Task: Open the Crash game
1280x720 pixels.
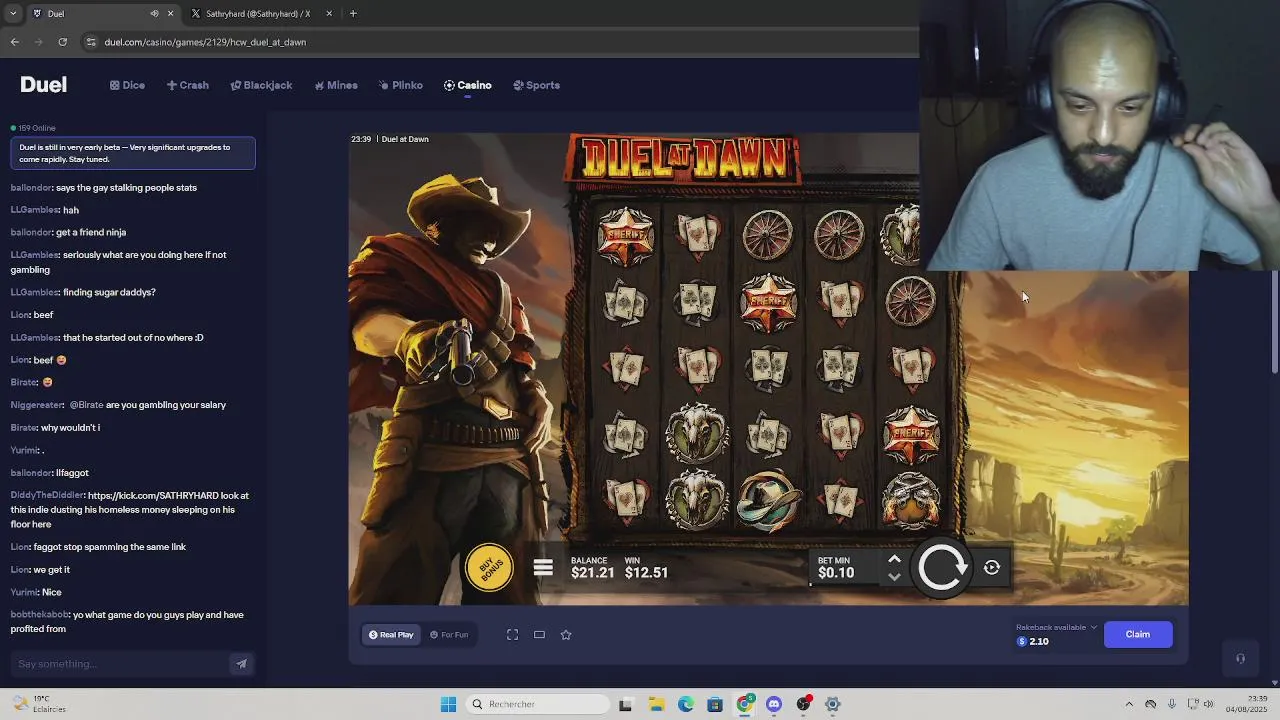Action: click(188, 85)
